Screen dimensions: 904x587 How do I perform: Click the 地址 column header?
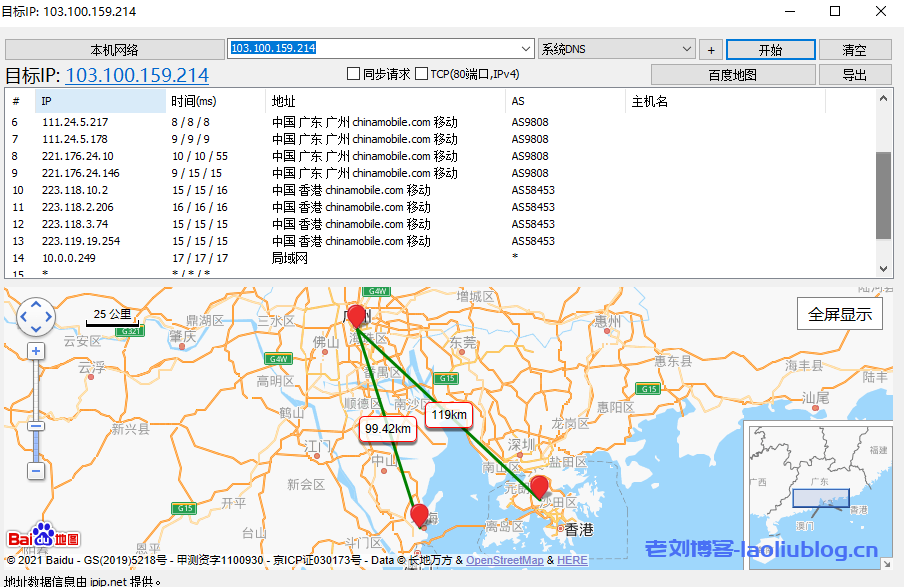click(x=284, y=101)
